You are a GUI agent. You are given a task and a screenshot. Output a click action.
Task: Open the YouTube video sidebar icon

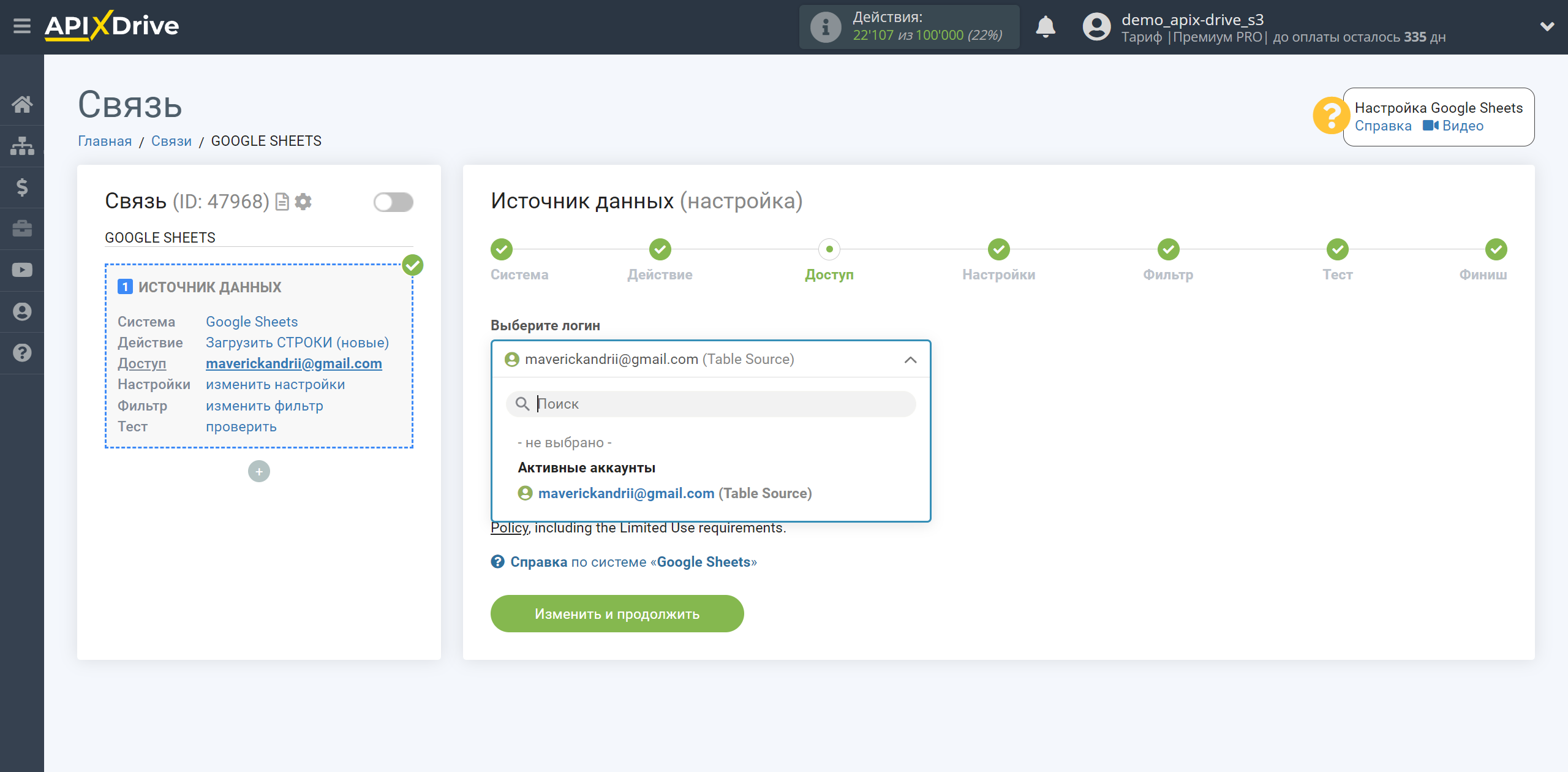[x=22, y=270]
